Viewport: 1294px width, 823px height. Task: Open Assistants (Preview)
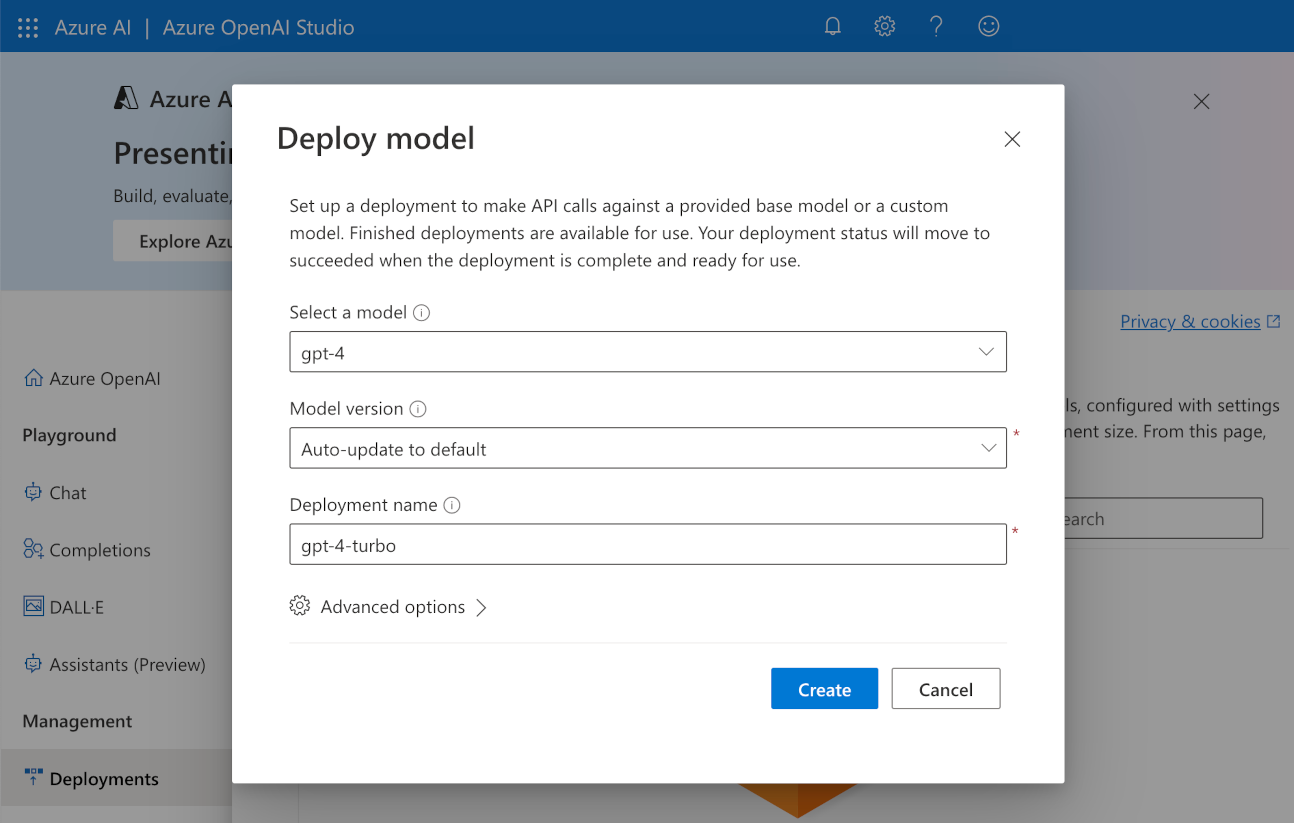click(127, 664)
